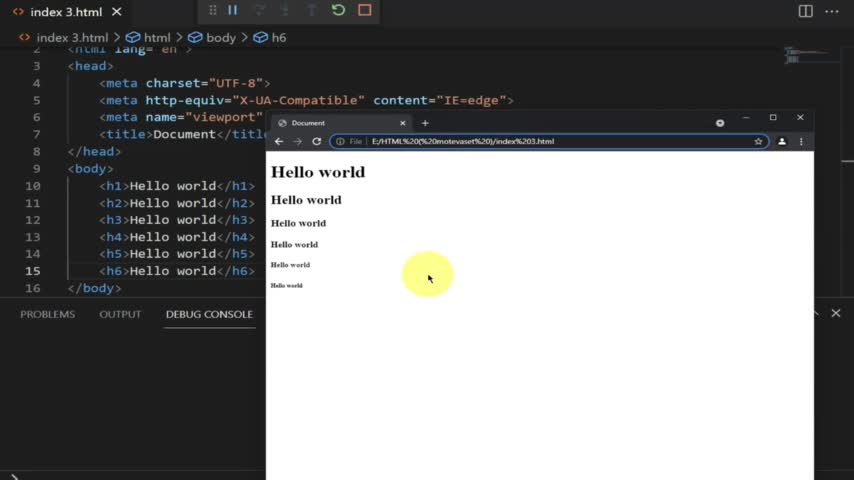
Task: Expand the body breadcrumb item
Action: [220, 37]
